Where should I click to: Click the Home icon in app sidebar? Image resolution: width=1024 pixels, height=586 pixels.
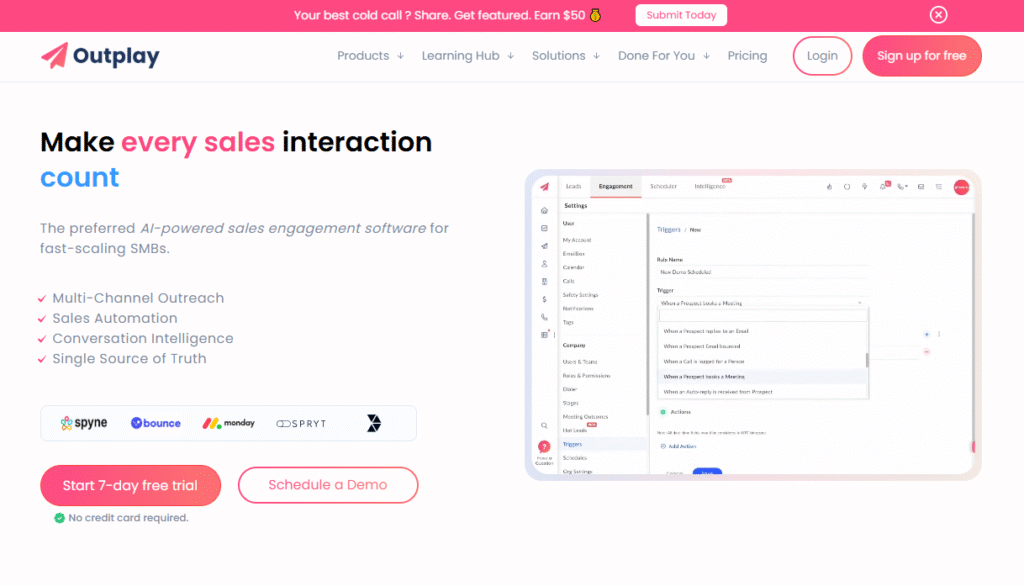click(544, 210)
